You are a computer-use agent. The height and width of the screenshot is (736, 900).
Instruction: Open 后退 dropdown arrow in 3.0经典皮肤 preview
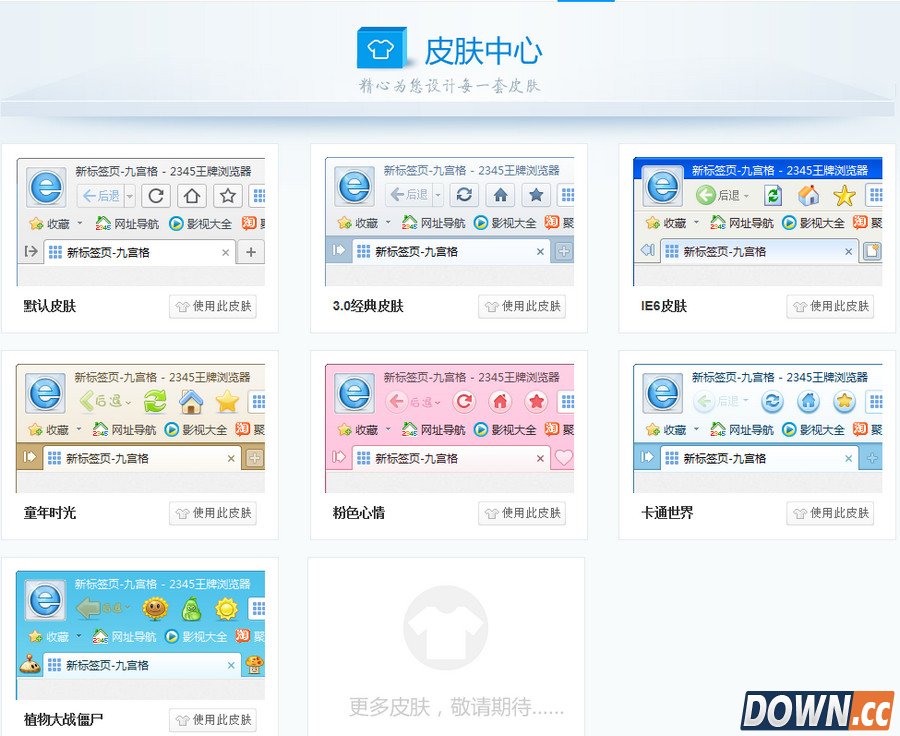click(437, 195)
